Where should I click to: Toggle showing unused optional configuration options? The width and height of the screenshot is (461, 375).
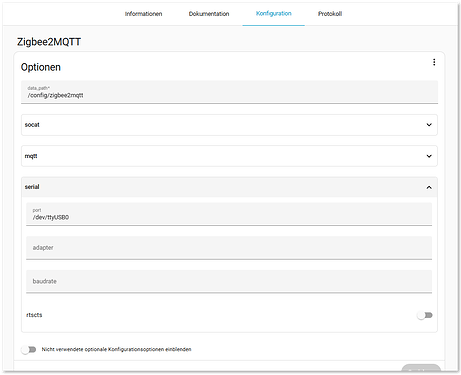point(29,349)
